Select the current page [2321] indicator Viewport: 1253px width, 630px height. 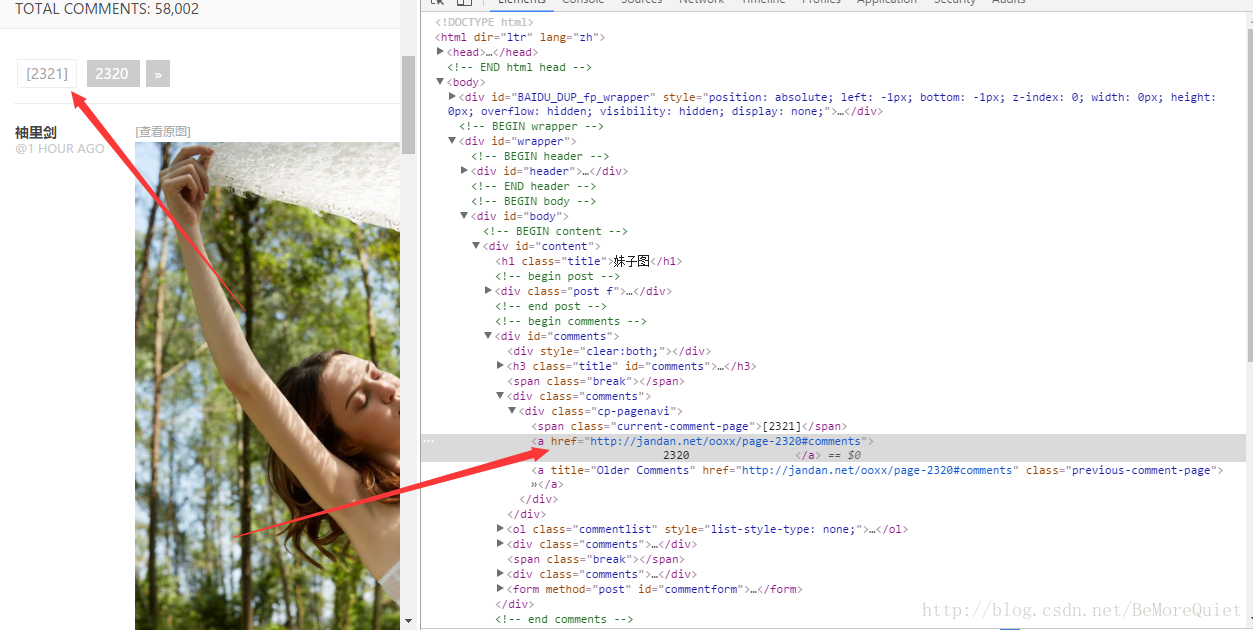coord(47,73)
